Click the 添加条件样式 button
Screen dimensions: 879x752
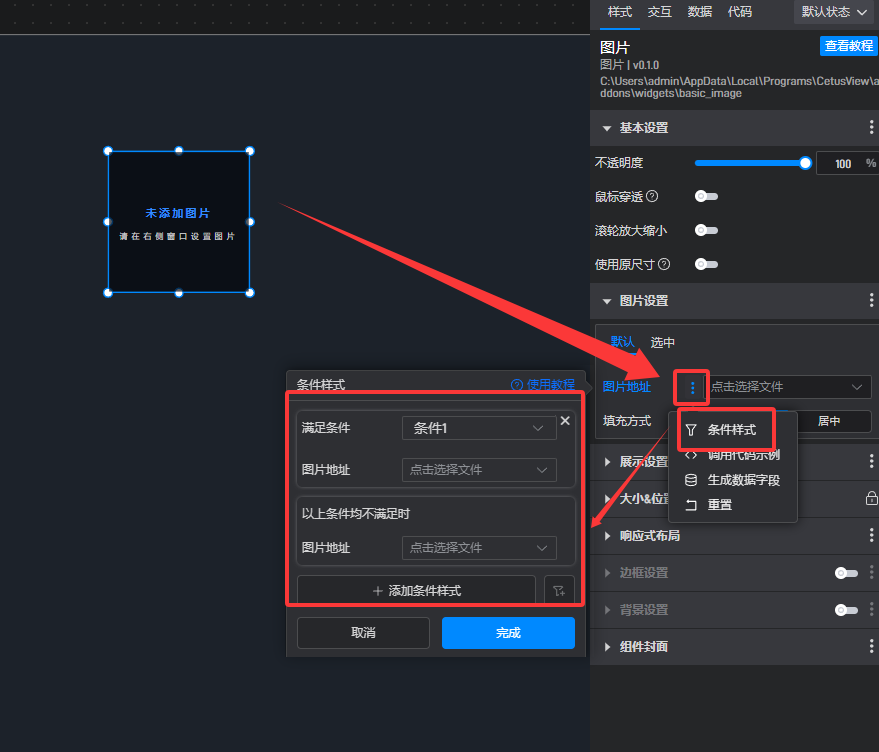pos(416,590)
